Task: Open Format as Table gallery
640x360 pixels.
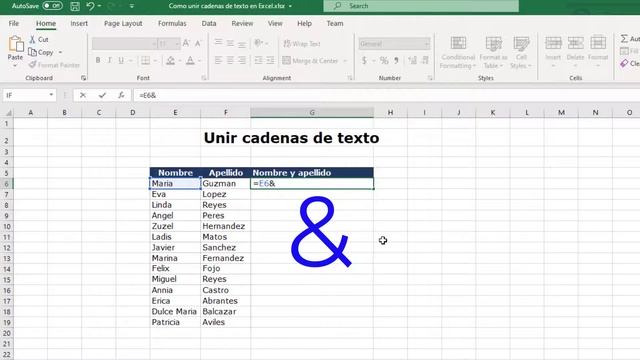Action: point(493,52)
